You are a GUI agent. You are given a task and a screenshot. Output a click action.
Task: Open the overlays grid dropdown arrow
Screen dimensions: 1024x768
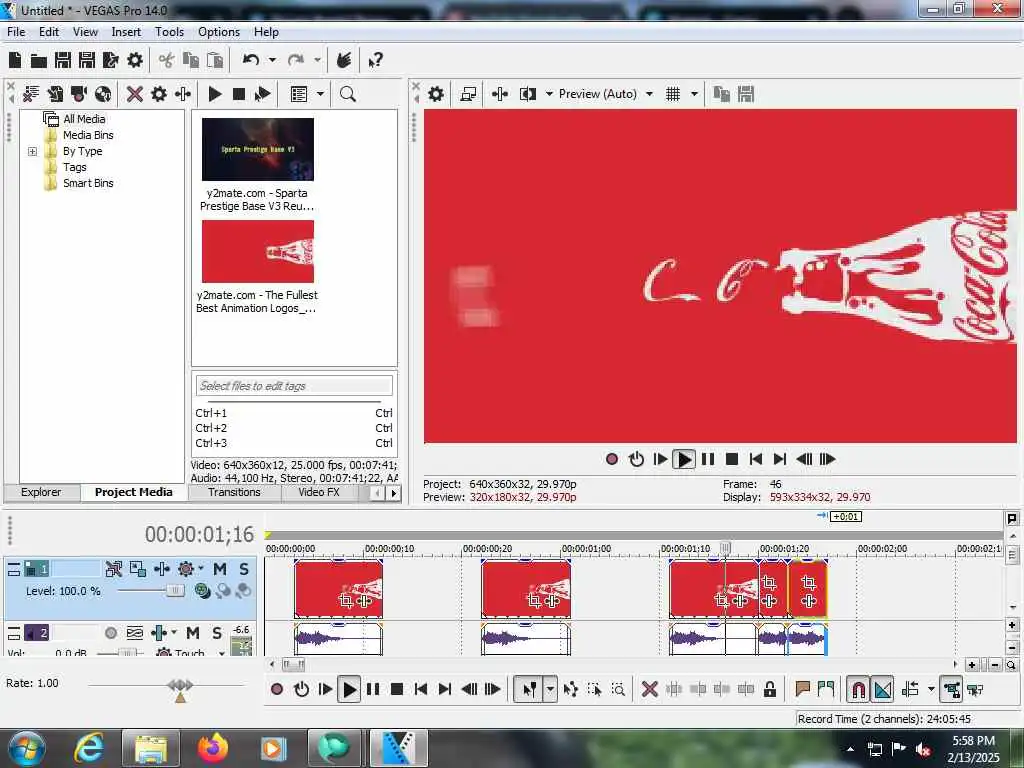pos(694,94)
